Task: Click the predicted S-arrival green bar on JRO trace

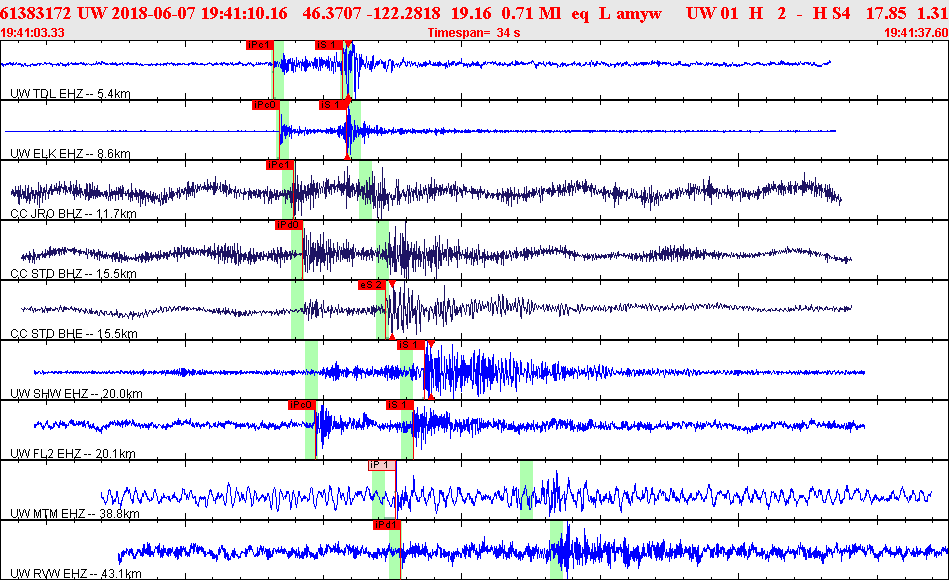Action: [x=366, y=189]
